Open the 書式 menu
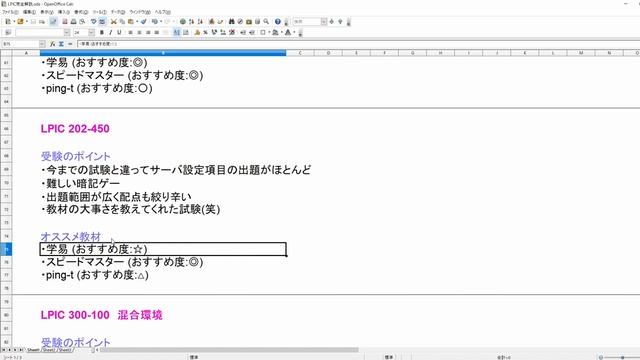640x360 pixels. pos(81,12)
